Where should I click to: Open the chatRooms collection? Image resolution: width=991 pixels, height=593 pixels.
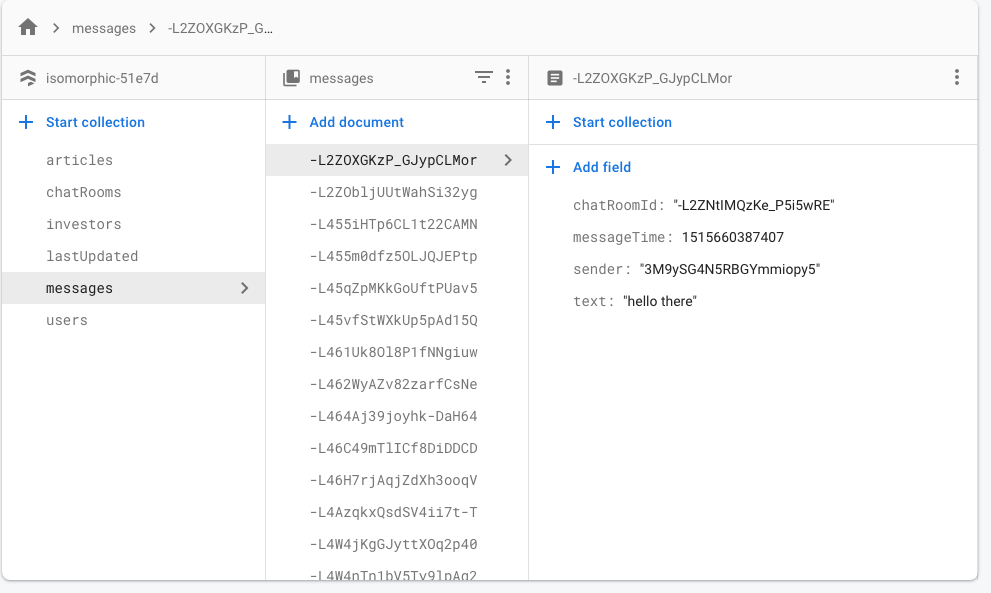coord(83,192)
